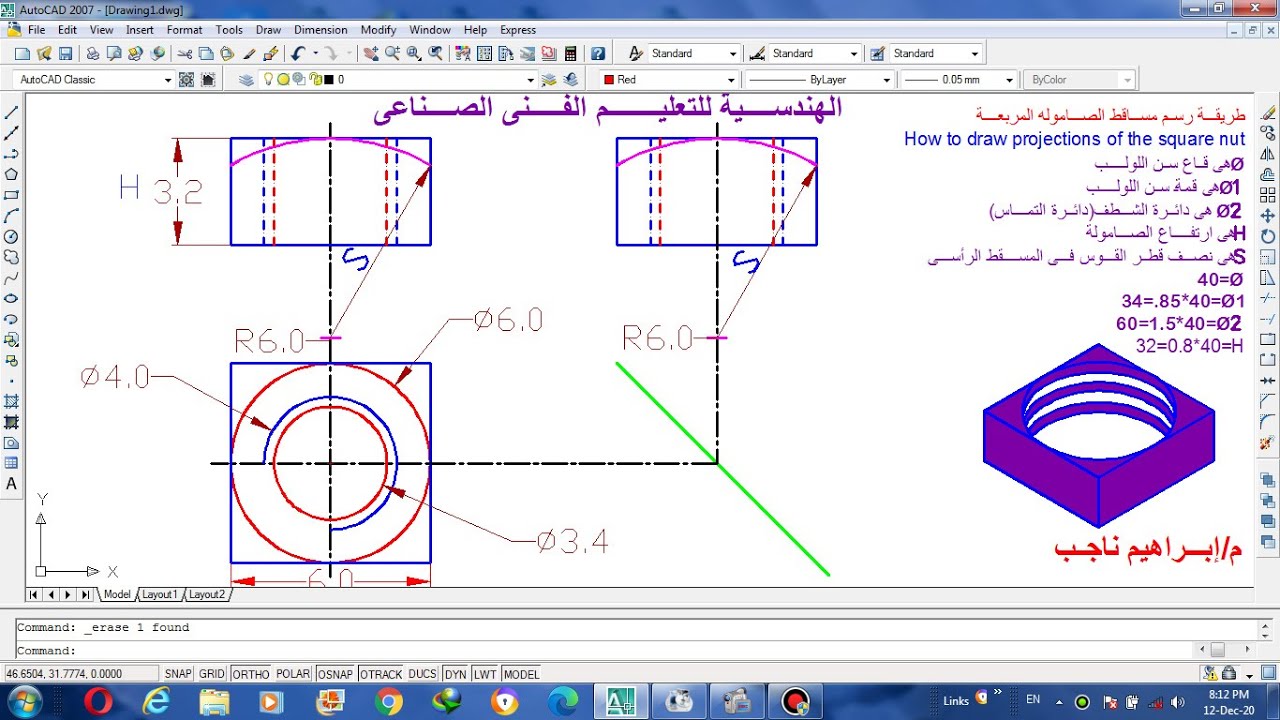Select the Line draw tool
This screenshot has height=720, width=1280.
pos(12,112)
